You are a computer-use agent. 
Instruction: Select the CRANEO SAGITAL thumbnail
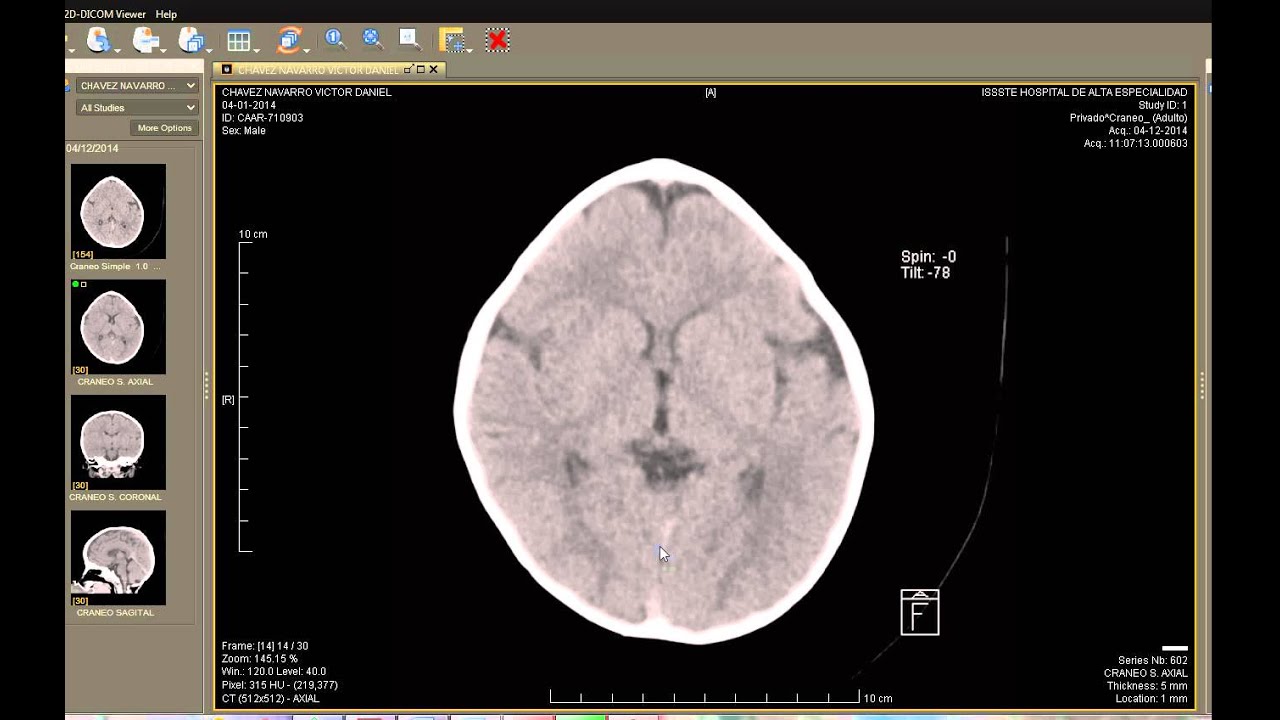pyautogui.click(x=118, y=558)
